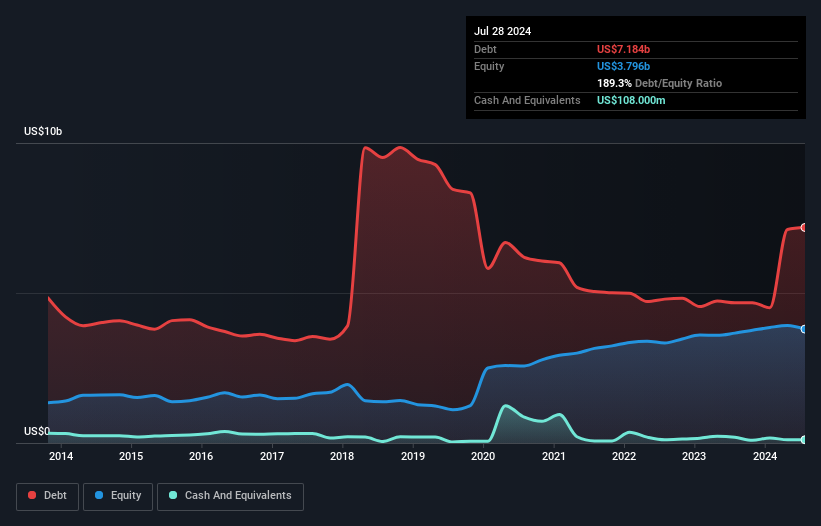
Task: Click the US$7.184b debt value
Action: click(x=624, y=49)
